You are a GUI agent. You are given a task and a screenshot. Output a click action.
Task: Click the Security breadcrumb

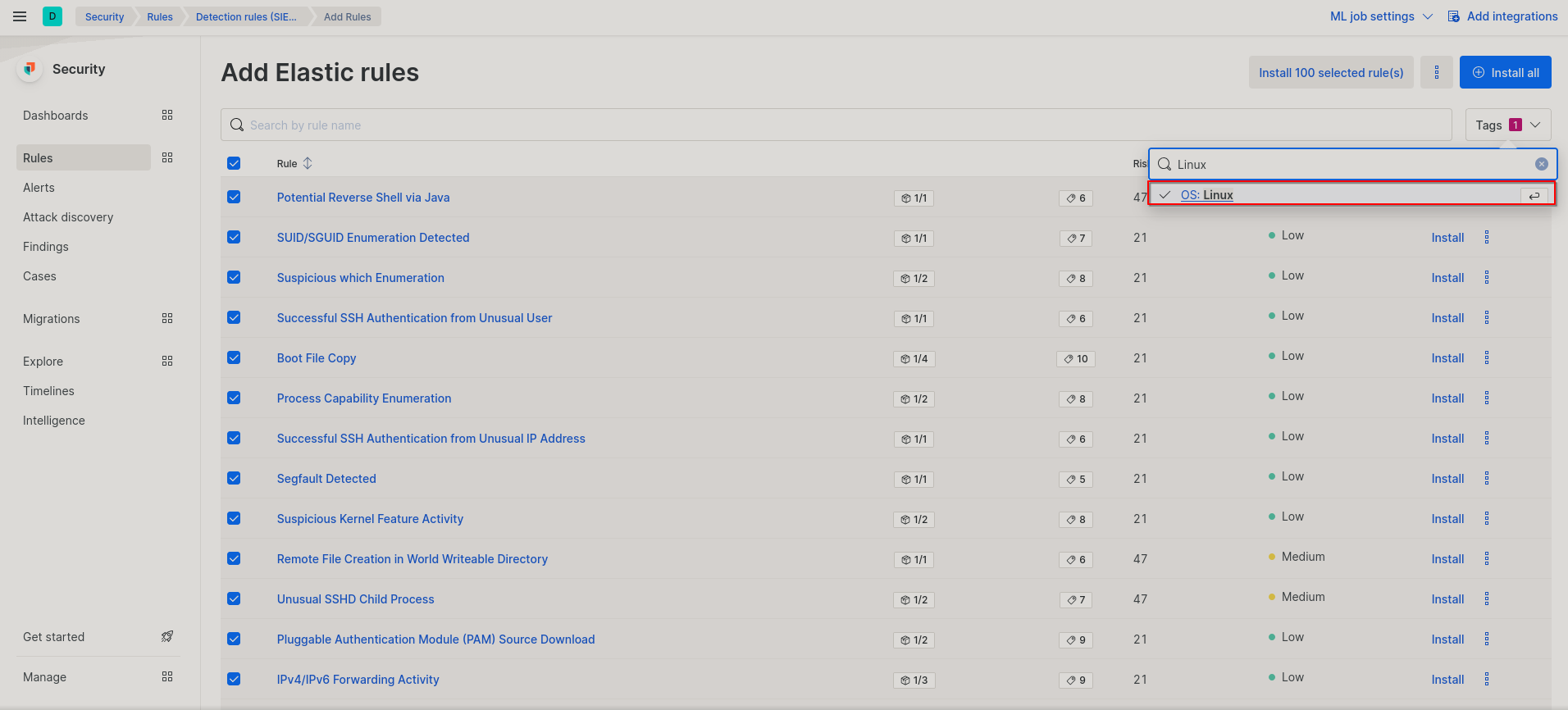[x=104, y=16]
